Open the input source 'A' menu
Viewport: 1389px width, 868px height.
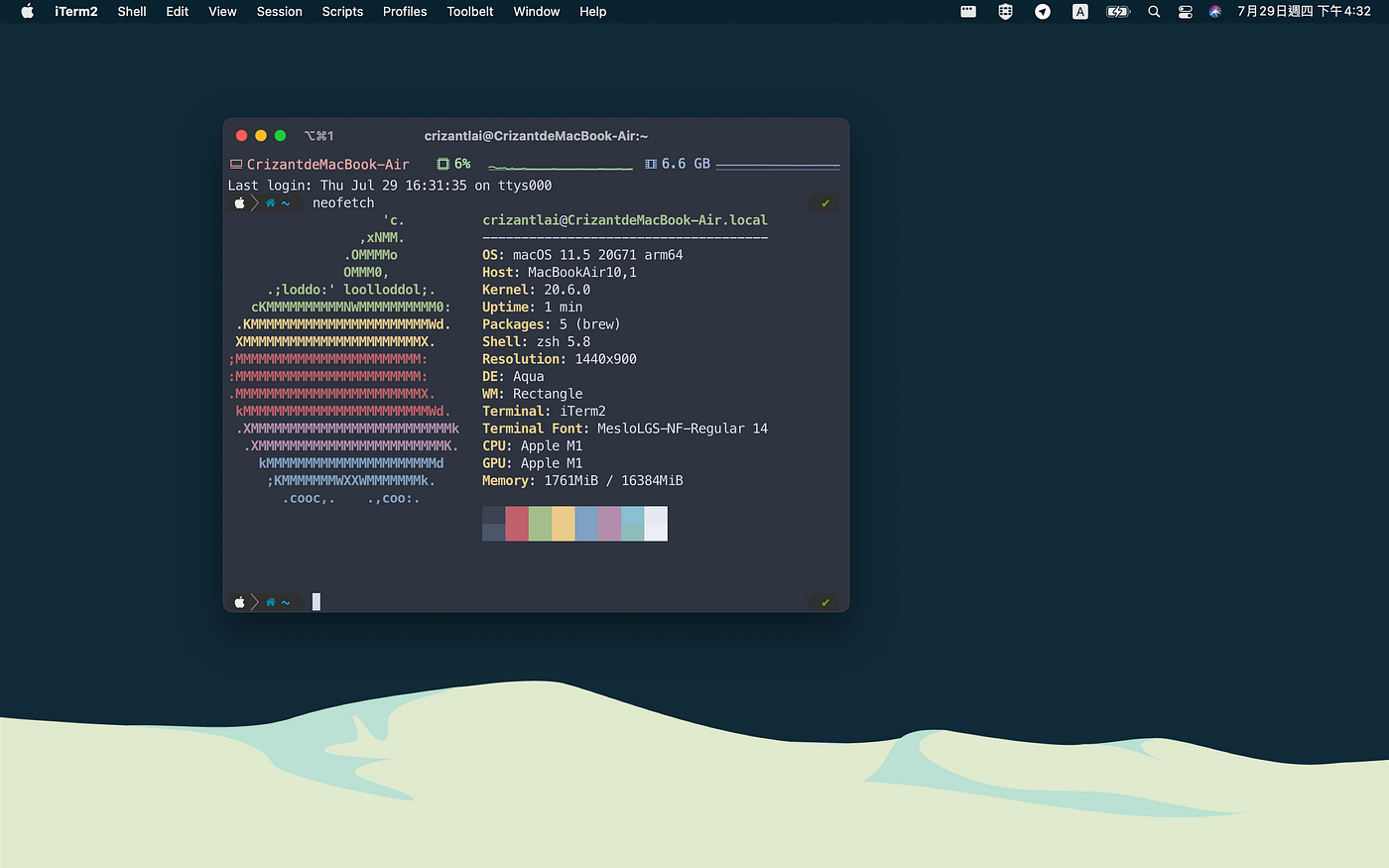(x=1080, y=12)
